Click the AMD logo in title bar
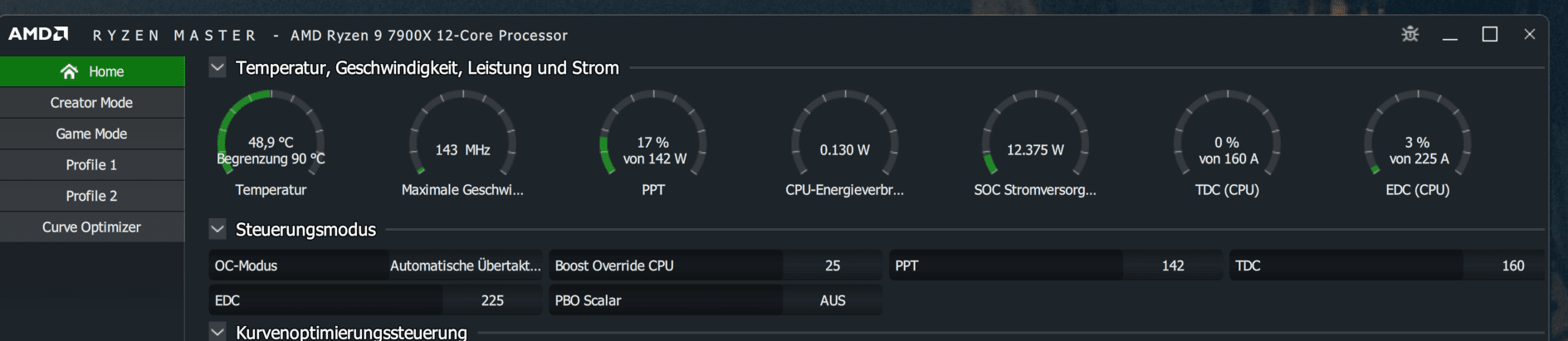Screen dimensions: 1568x341 [38, 34]
